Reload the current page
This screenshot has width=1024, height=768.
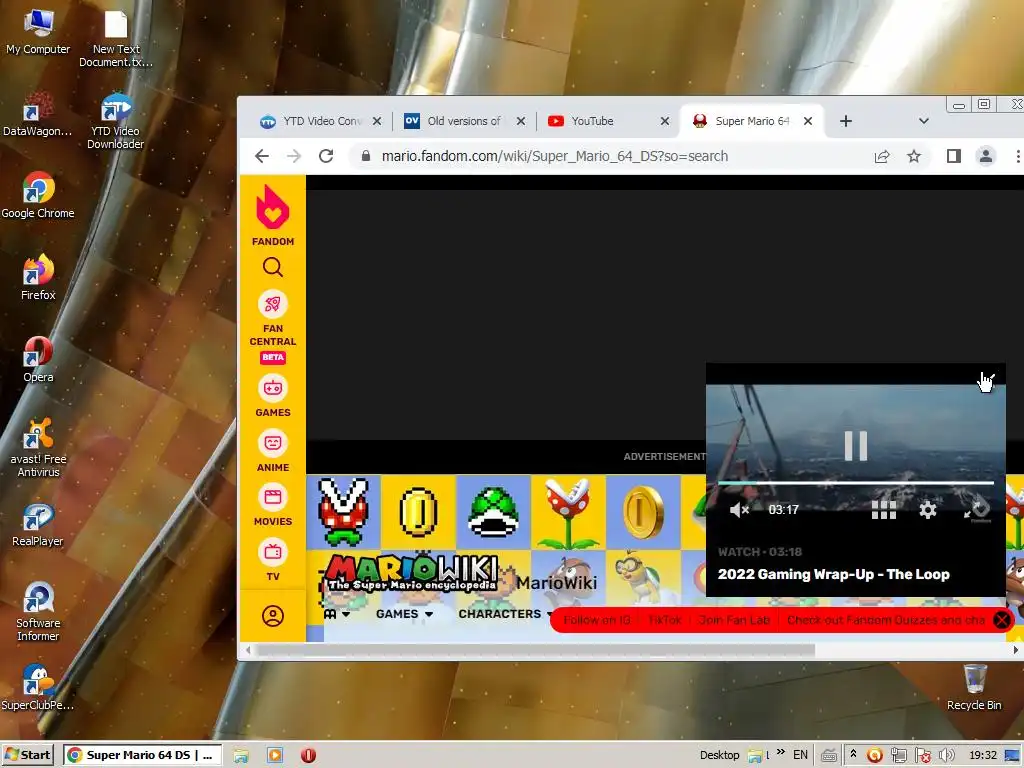click(326, 156)
